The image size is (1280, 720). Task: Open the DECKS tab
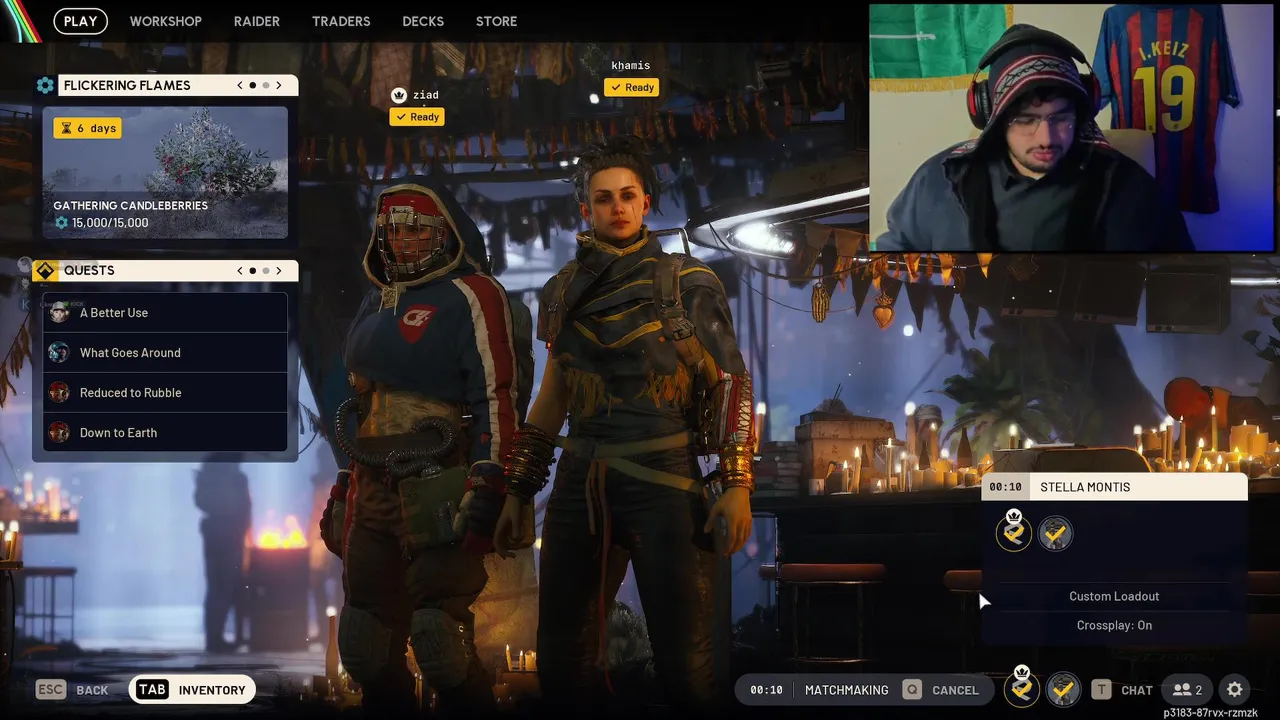pos(423,21)
